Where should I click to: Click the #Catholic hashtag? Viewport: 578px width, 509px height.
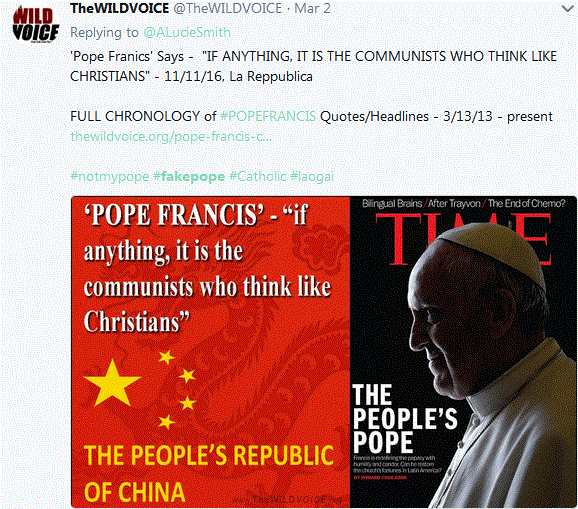point(258,176)
